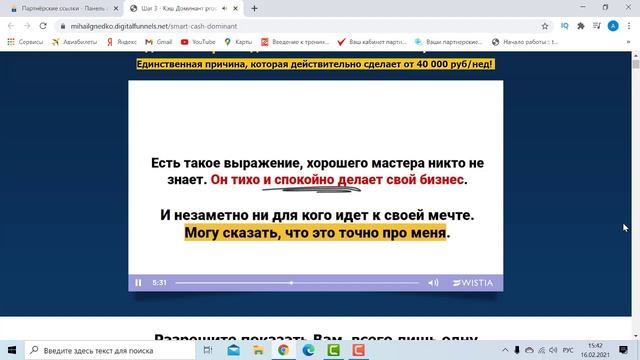Open system volume tray icon

pos(553,350)
